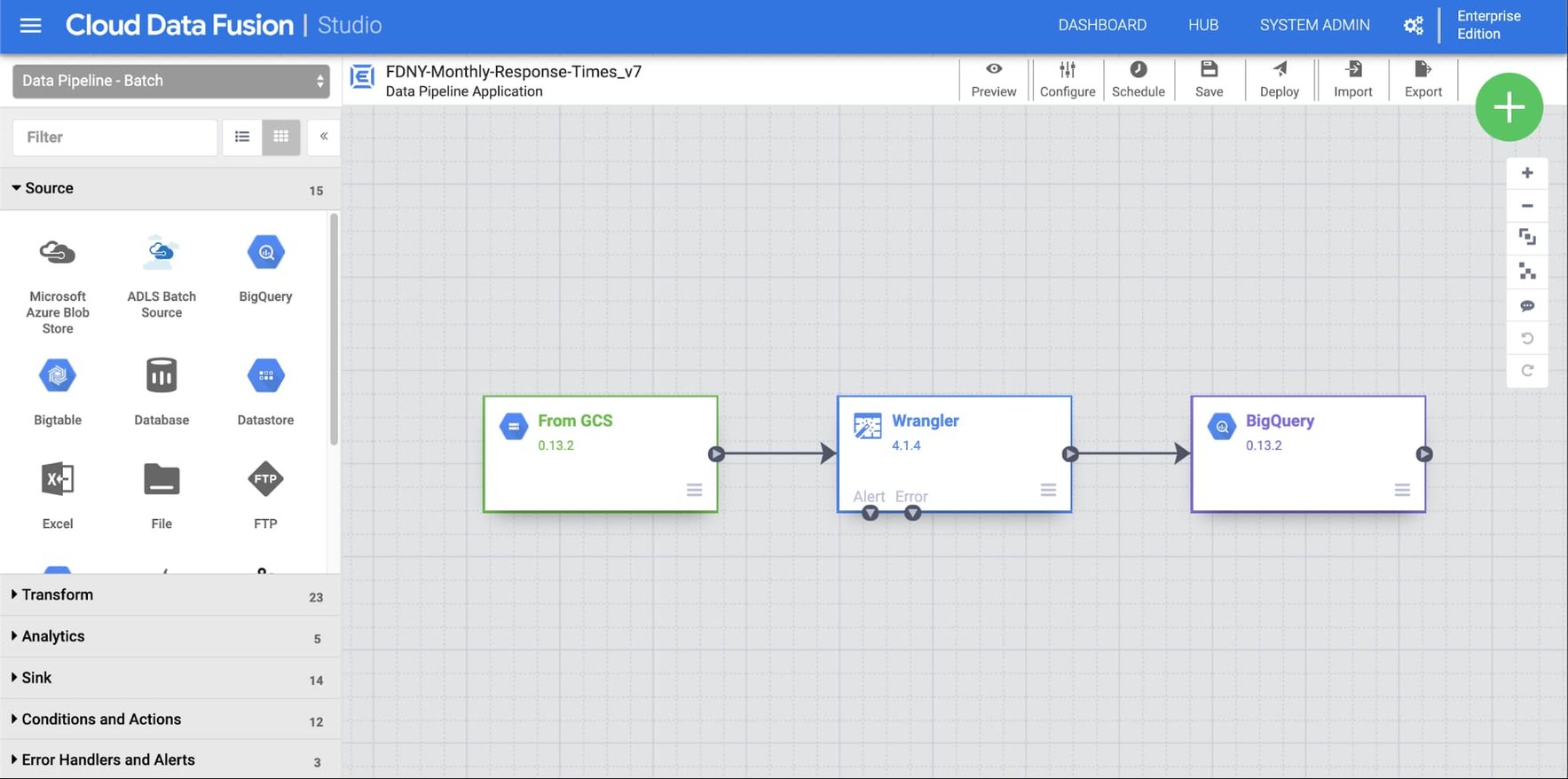Select Excel source plugin
Screen dimensions: 1568x779
point(58,495)
